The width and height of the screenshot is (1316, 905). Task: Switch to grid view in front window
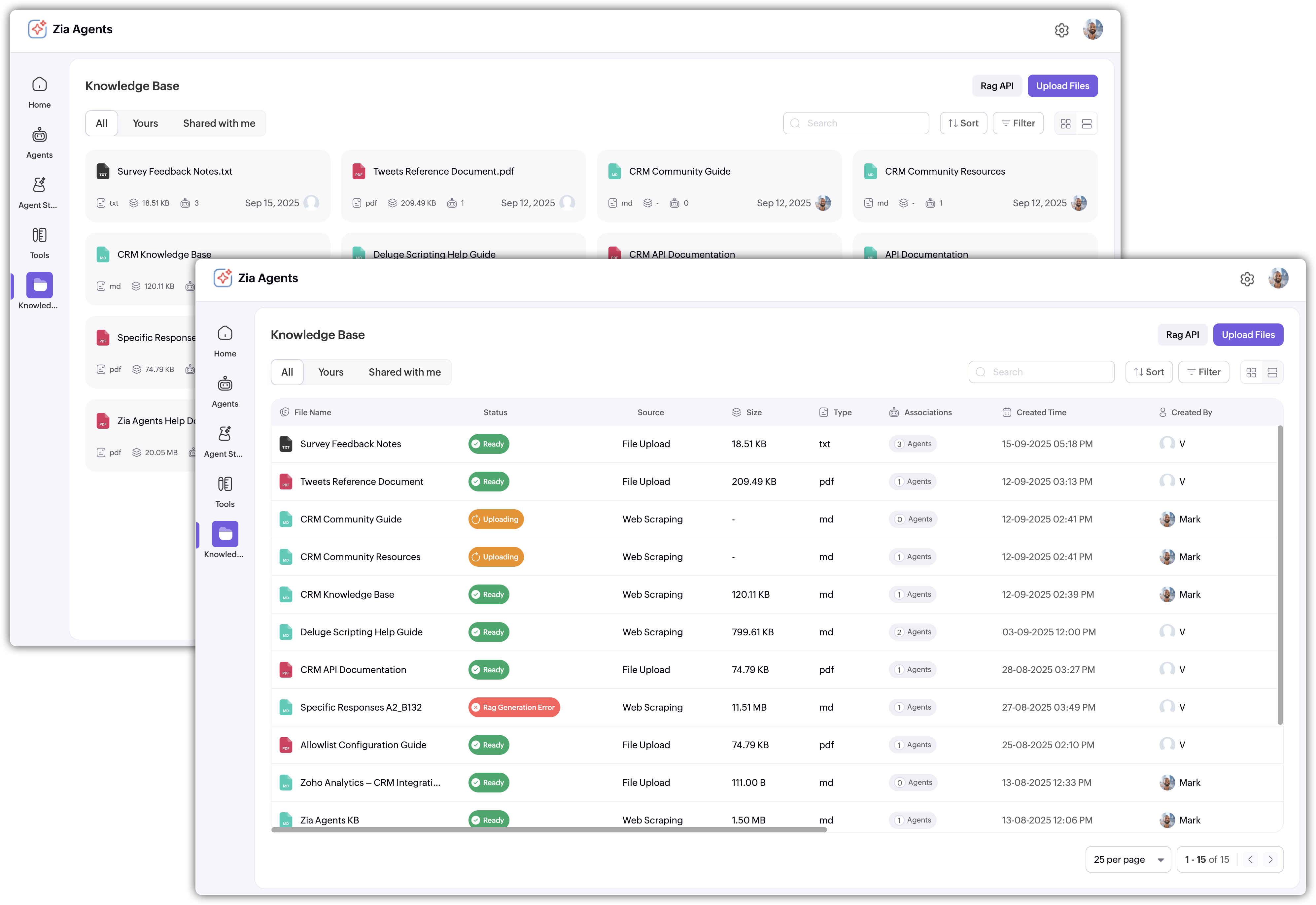coord(1251,373)
